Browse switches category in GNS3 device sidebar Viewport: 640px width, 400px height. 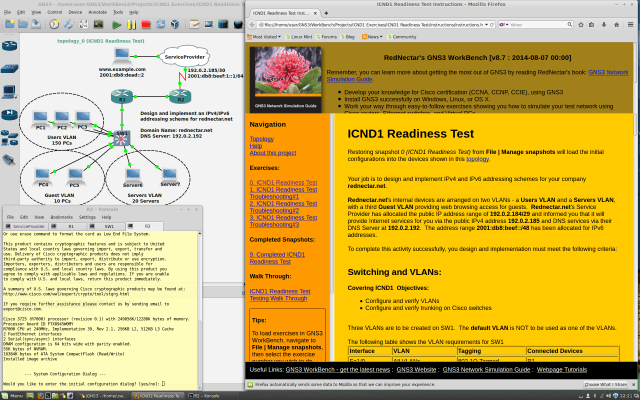click(9, 69)
